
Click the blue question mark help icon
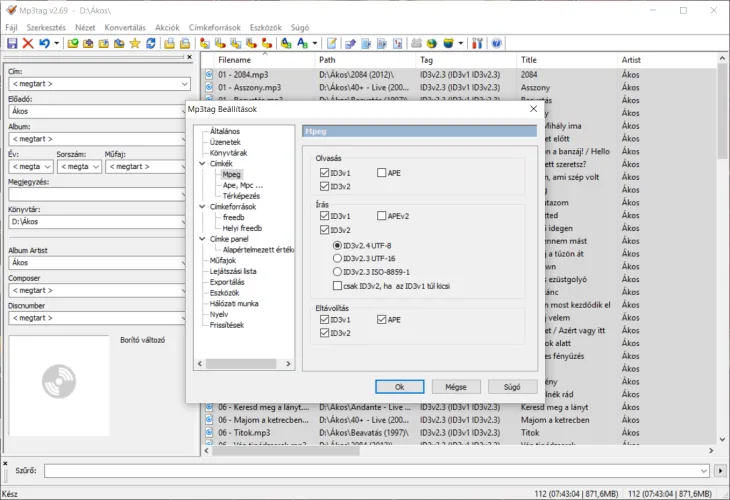point(497,43)
